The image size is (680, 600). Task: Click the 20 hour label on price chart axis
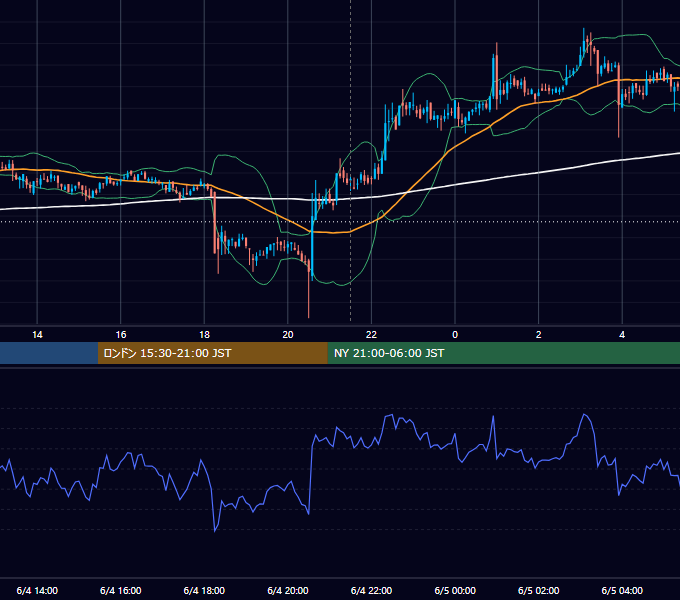tap(288, 335)
